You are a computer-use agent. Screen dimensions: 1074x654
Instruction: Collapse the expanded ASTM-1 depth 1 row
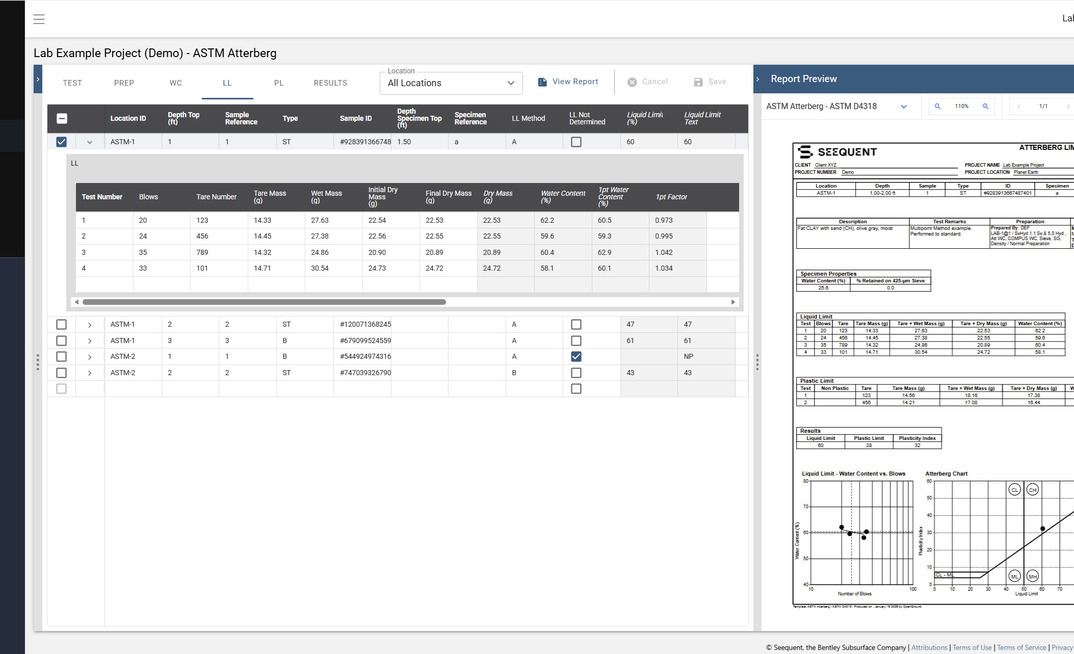(x=90, y=142)
